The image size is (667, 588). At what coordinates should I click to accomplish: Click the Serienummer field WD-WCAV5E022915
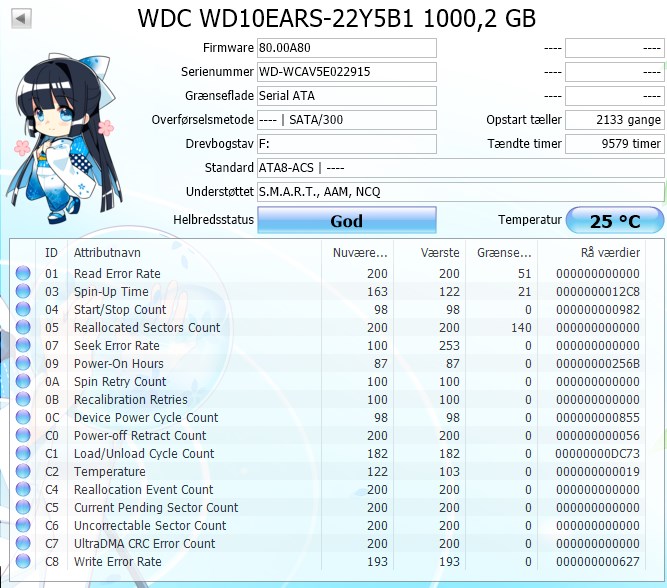coord(347,71)
